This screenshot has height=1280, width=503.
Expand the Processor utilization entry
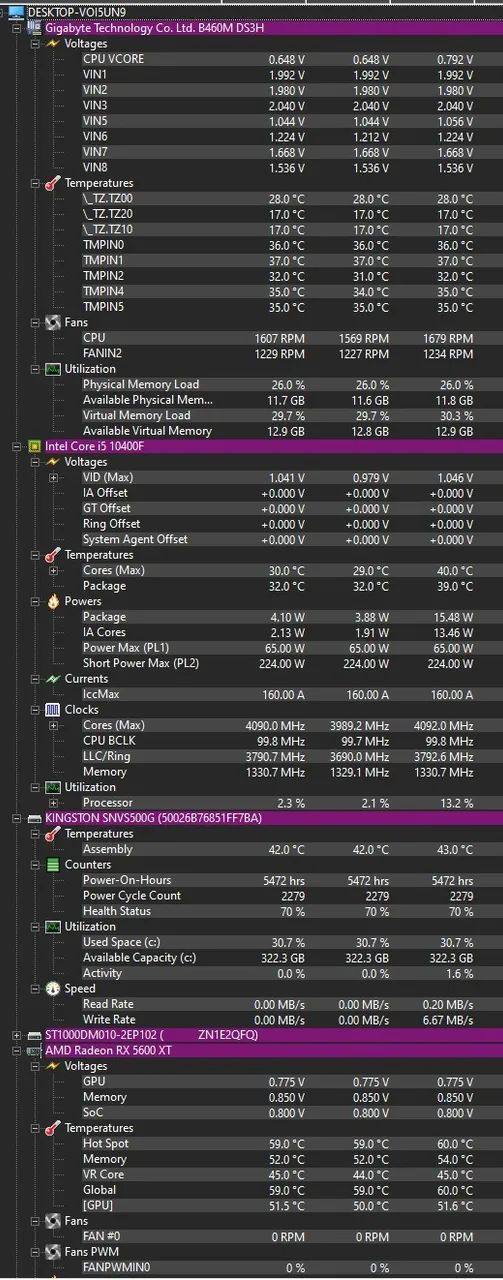53,803
